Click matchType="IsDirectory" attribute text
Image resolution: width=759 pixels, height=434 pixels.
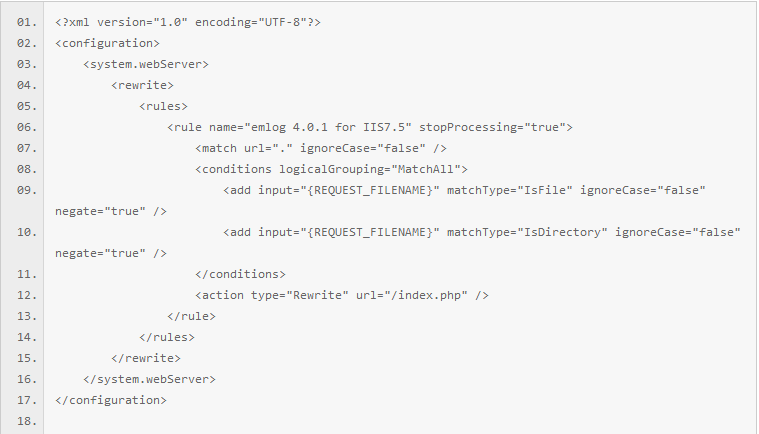tap(527, 232)
